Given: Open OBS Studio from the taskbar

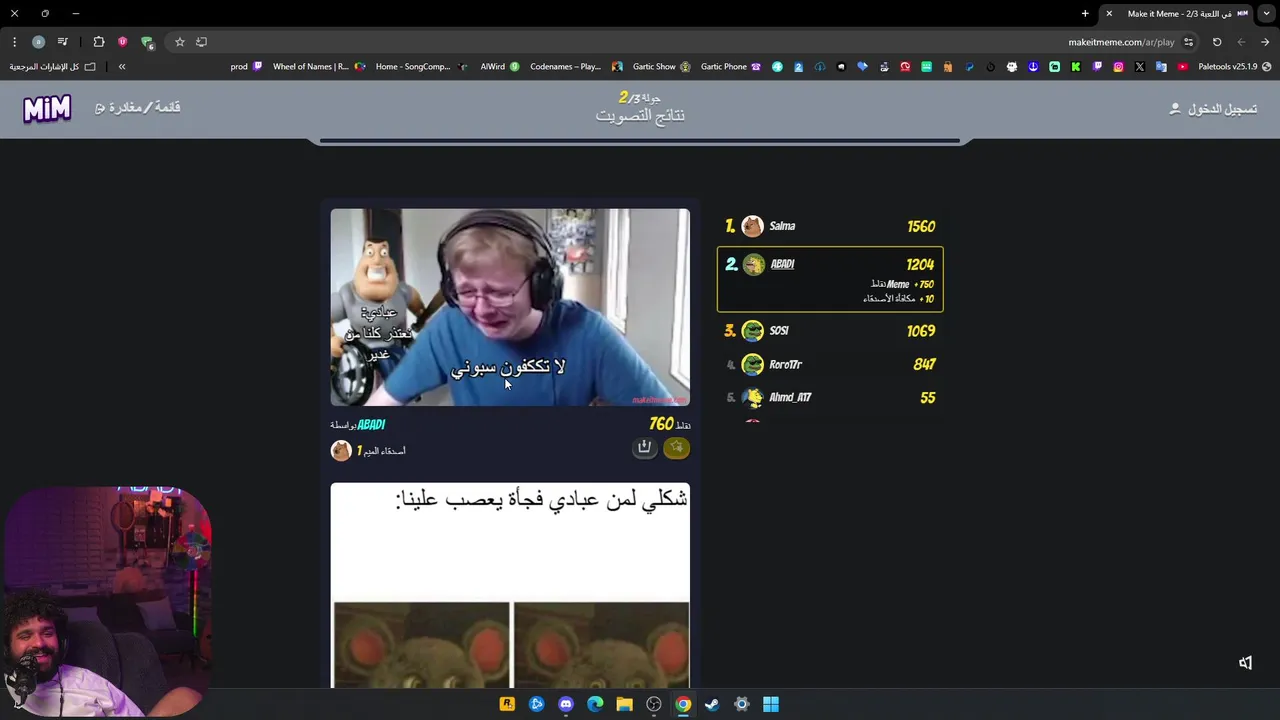Looking at the screenshot, I should coord(654,704).
